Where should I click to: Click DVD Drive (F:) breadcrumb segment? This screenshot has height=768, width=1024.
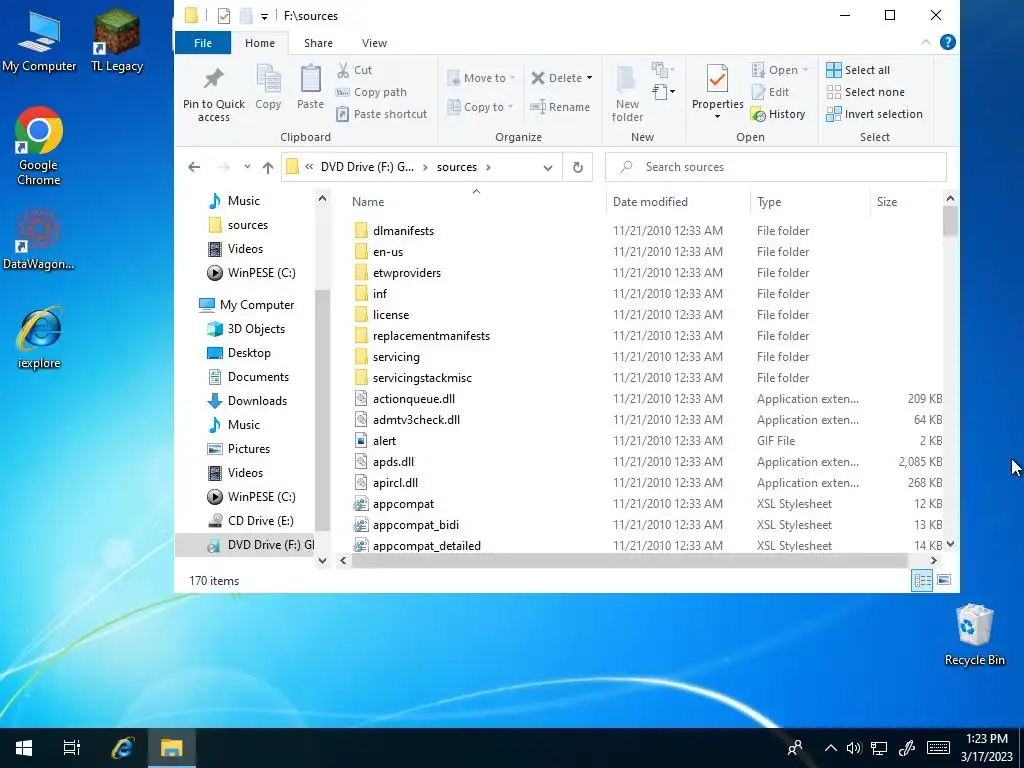coord(367,167)
